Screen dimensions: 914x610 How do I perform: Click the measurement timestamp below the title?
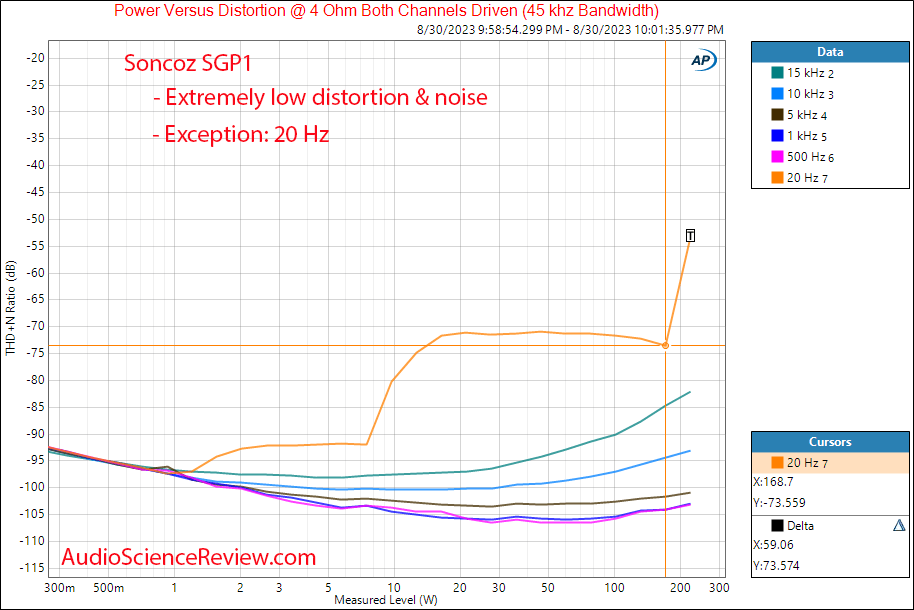(x=570, y=29)
